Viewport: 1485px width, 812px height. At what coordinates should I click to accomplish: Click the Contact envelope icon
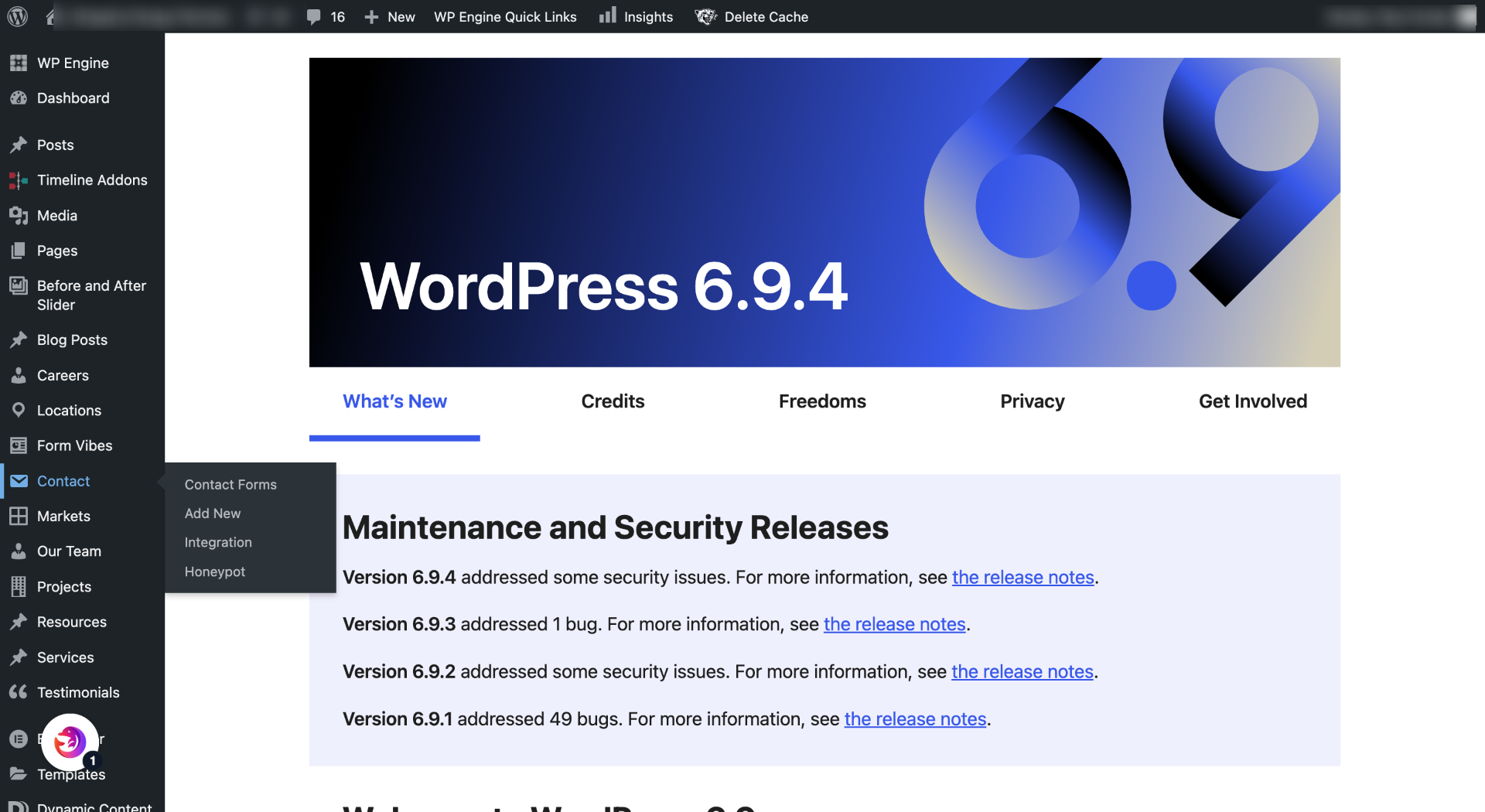[19, 481]
